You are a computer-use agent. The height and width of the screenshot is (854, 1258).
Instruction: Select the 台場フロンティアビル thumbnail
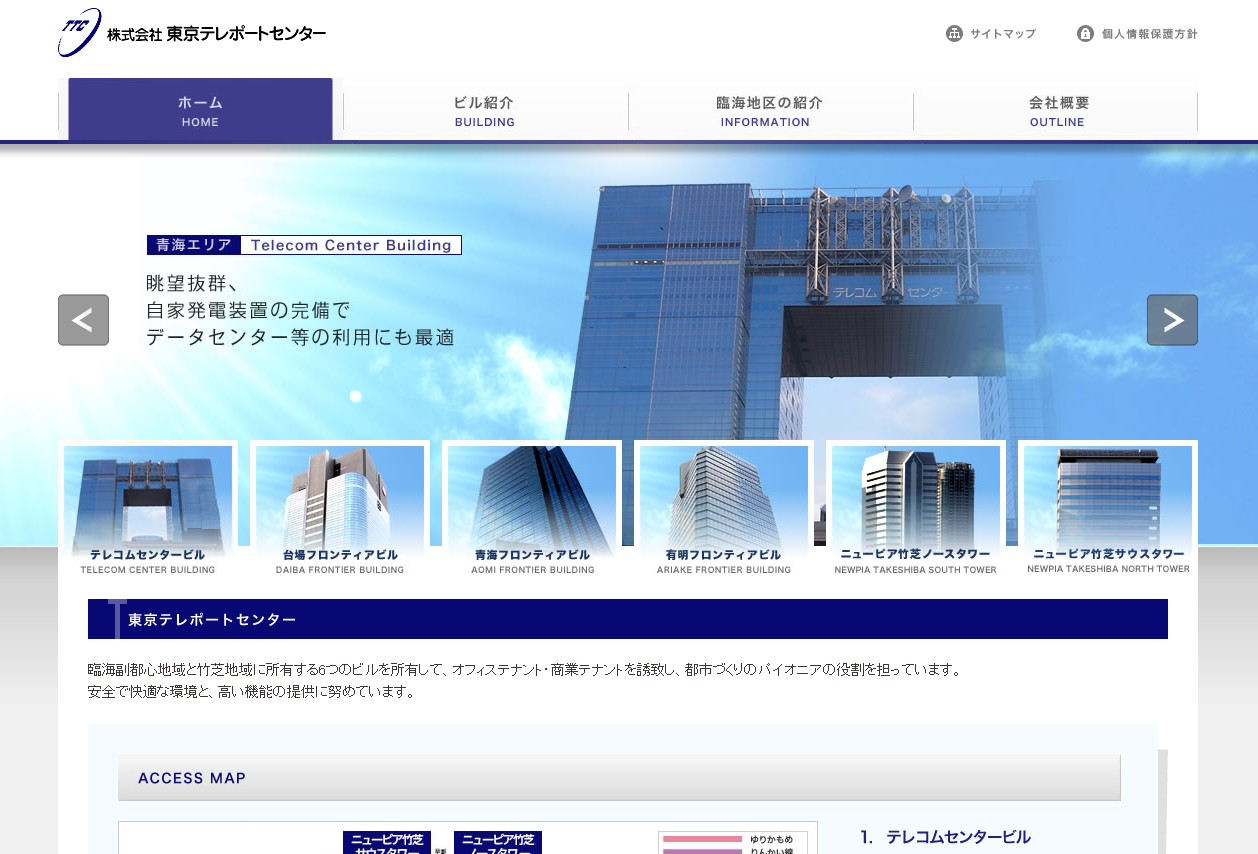tap(340, 510)
